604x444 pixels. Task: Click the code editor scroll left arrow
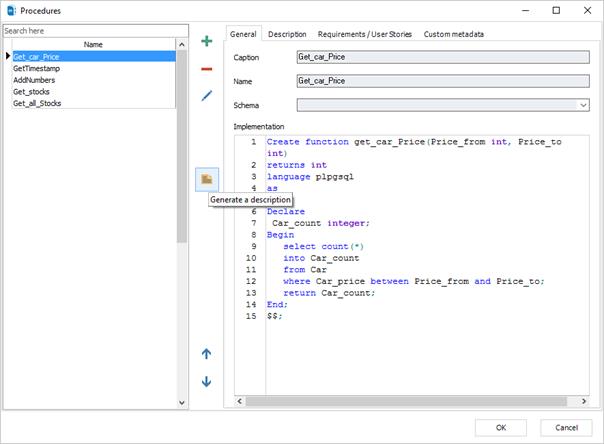point(240,401)
